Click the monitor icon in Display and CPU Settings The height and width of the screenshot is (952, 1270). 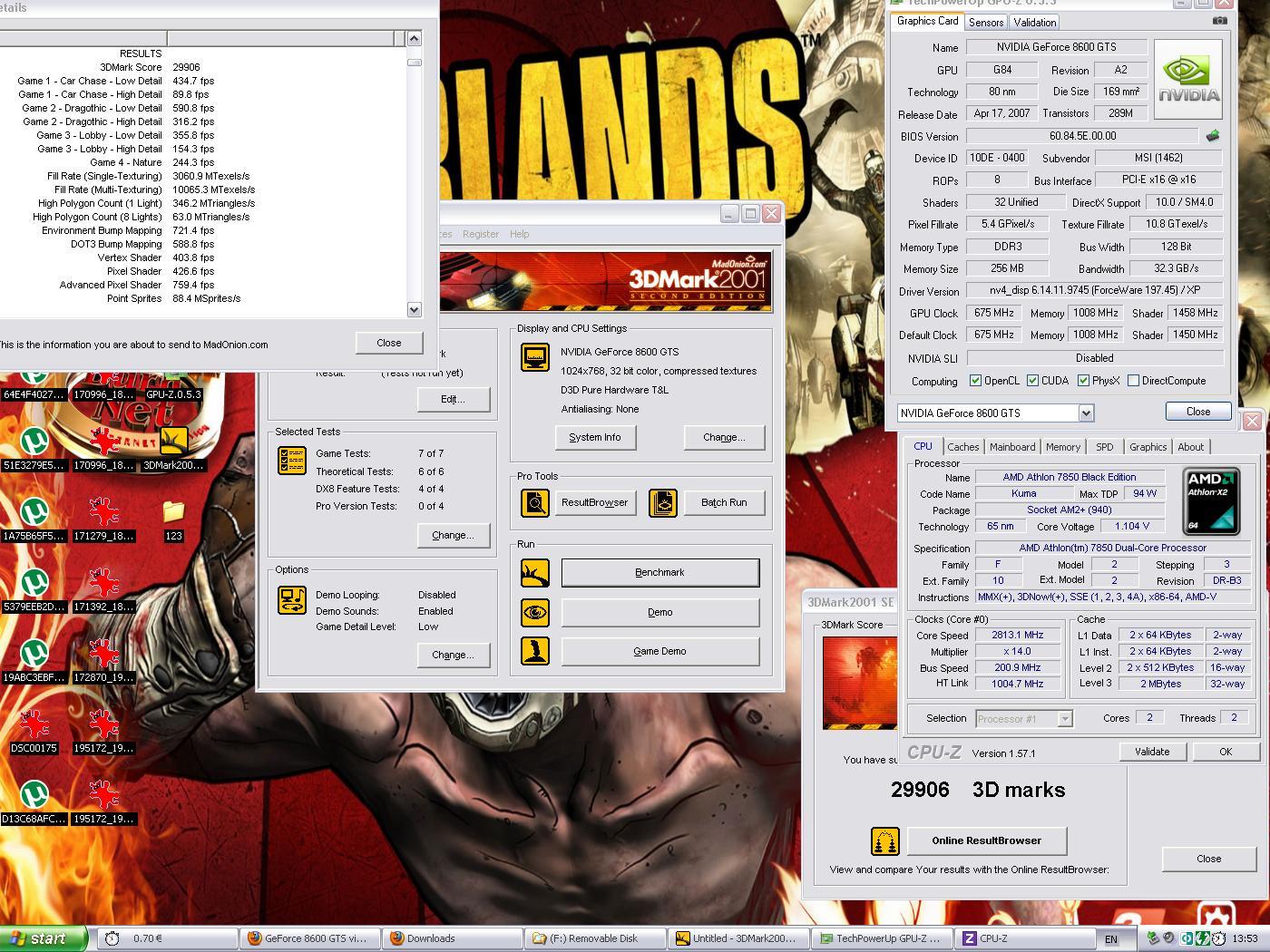pos(534,357)
